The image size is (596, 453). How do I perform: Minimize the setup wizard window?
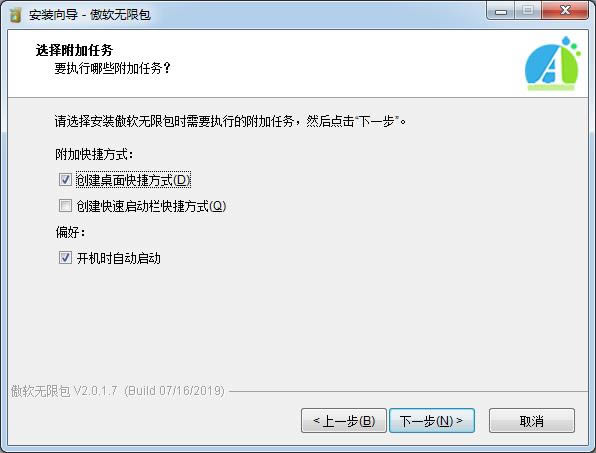point(501,11)
